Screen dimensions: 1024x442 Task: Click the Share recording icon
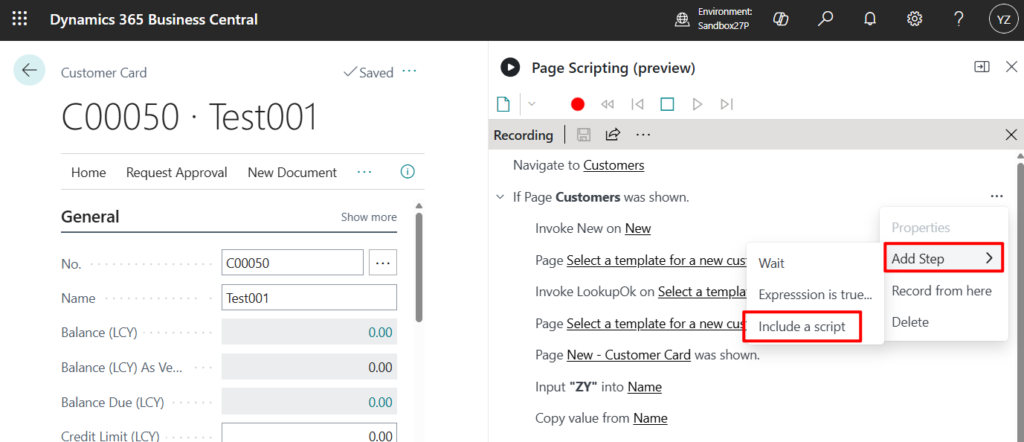[613, 134]
